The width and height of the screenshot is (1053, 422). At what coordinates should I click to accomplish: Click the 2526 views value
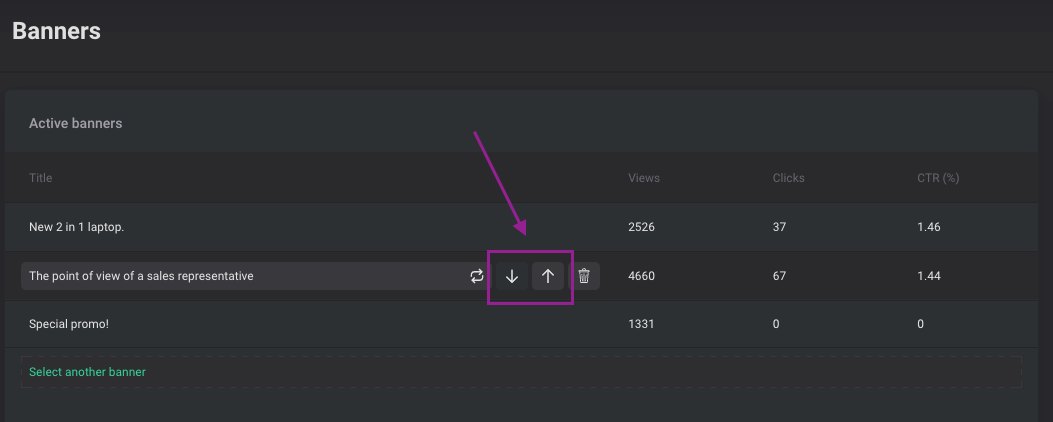pos(641,227)
